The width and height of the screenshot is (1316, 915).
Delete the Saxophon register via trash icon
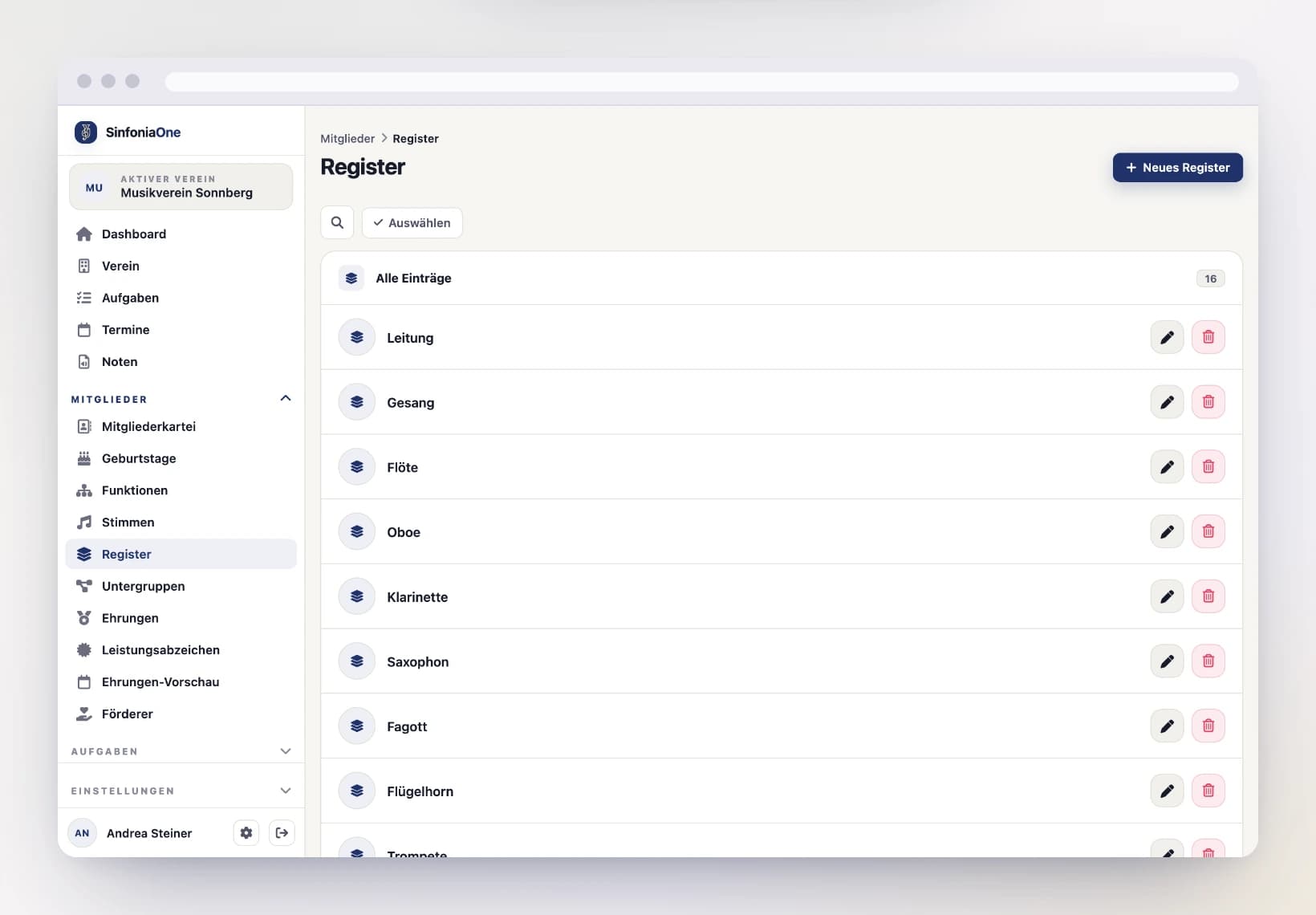coord(1208,661)
